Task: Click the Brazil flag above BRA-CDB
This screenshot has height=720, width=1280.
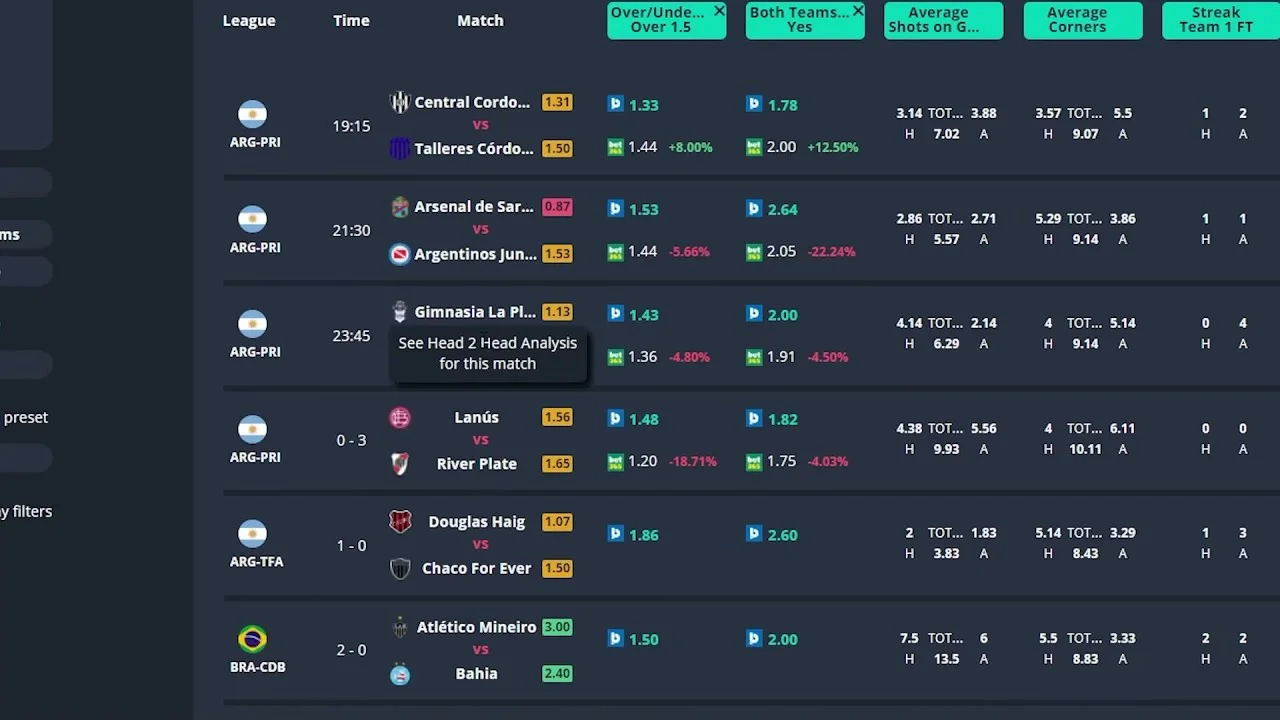Action: pyautogui.click(x=252, y=639)
